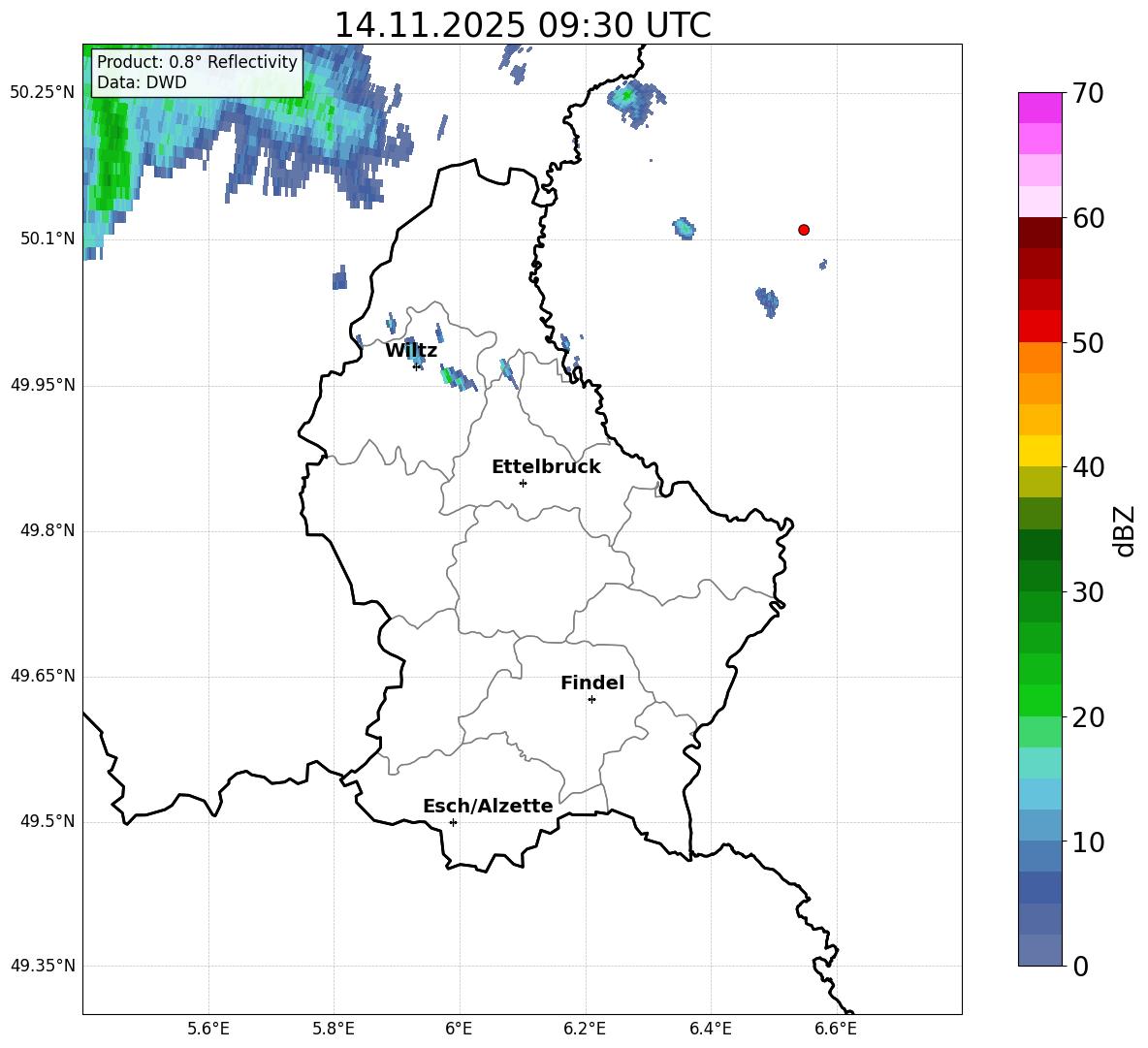Click the Product: 0.8° Reflectivity text

pyautogui.click(x=197, y=61)
